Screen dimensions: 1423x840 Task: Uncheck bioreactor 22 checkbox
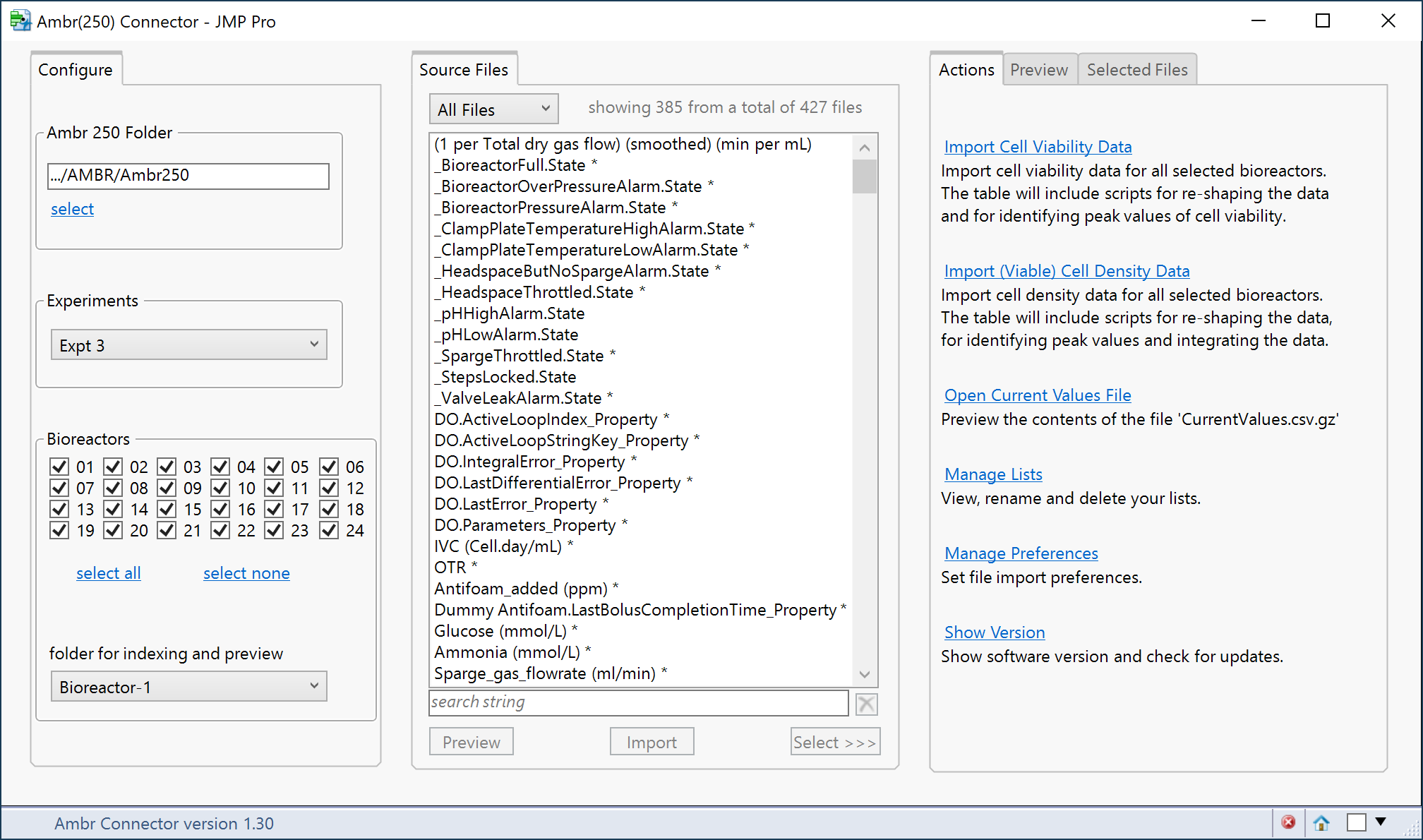220,530
